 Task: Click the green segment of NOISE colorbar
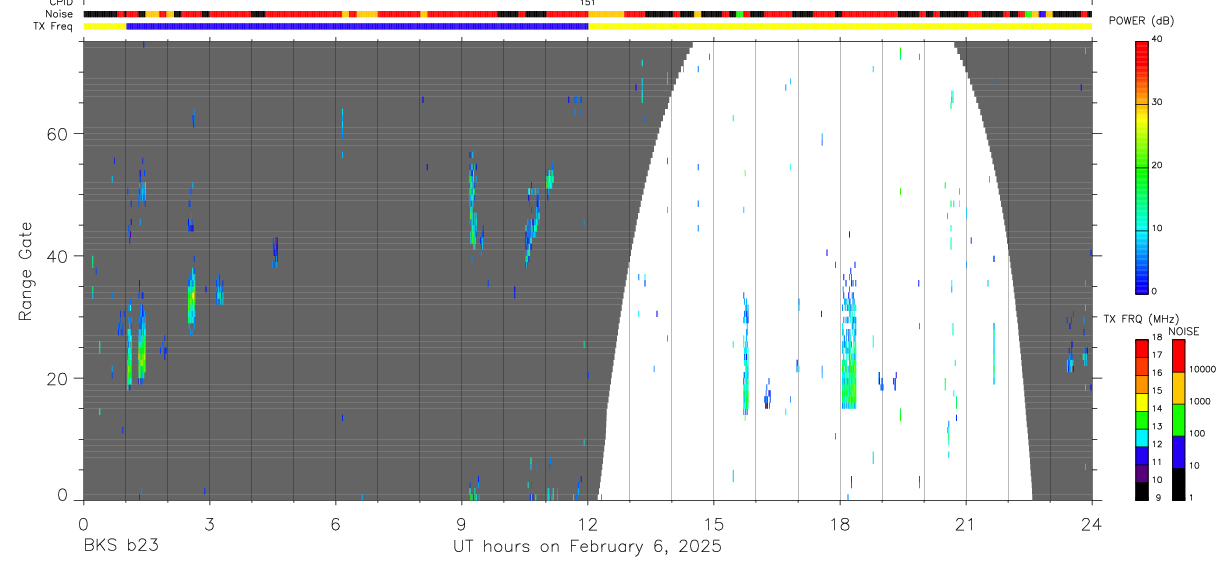(1177, 420)
